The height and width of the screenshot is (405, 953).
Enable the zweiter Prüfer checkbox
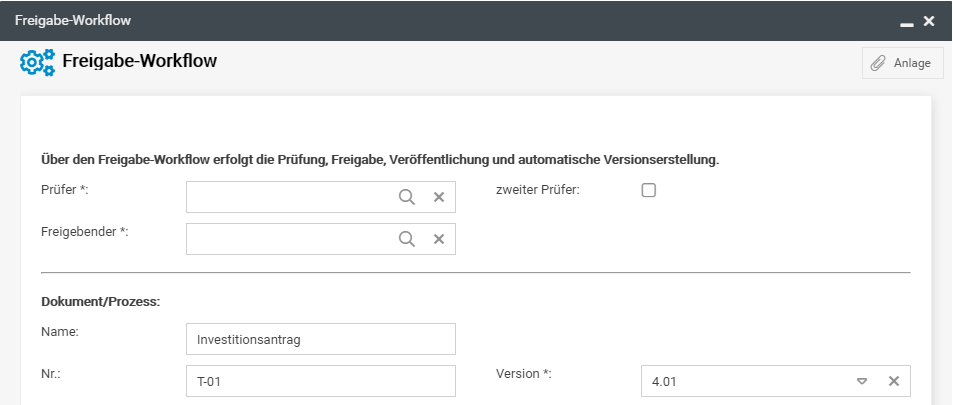[648, 190]
